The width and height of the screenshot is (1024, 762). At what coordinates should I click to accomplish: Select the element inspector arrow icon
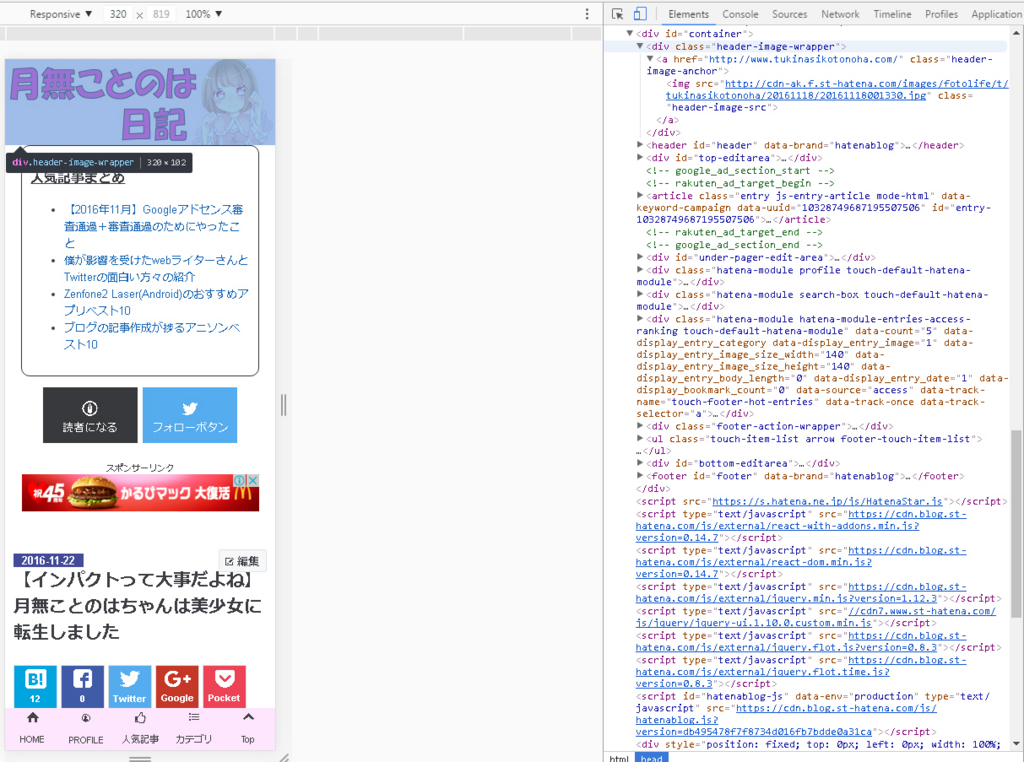click(x=617, y=14)
